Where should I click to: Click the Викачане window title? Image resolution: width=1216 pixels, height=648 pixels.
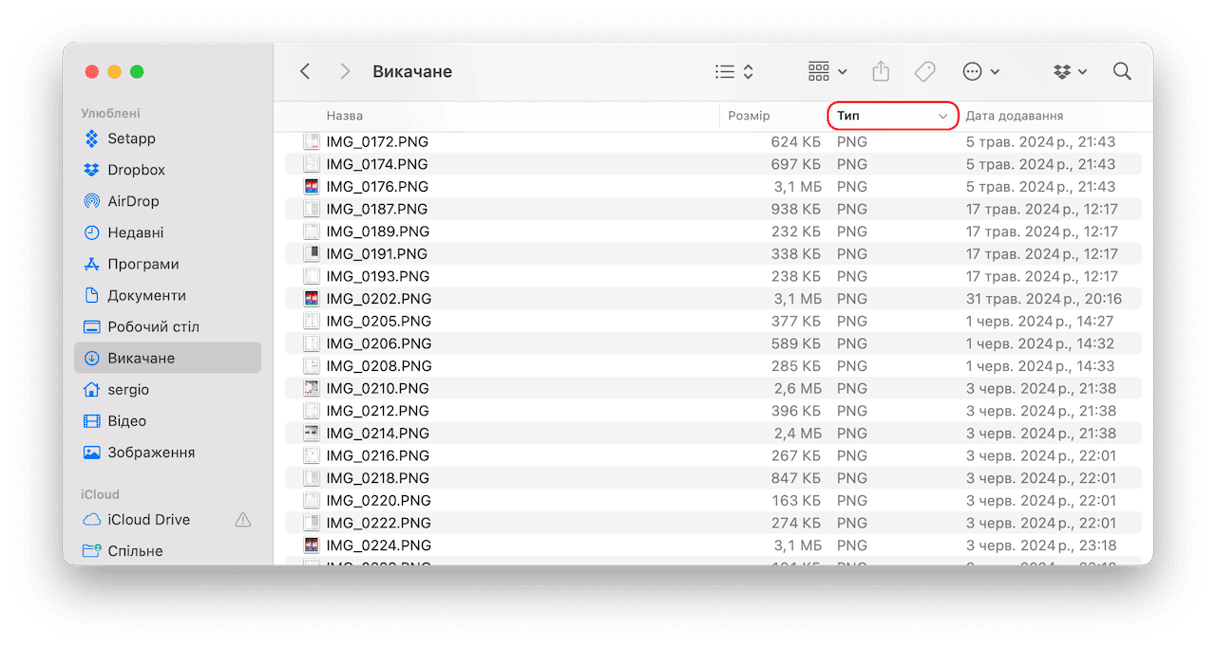[412, 71]
